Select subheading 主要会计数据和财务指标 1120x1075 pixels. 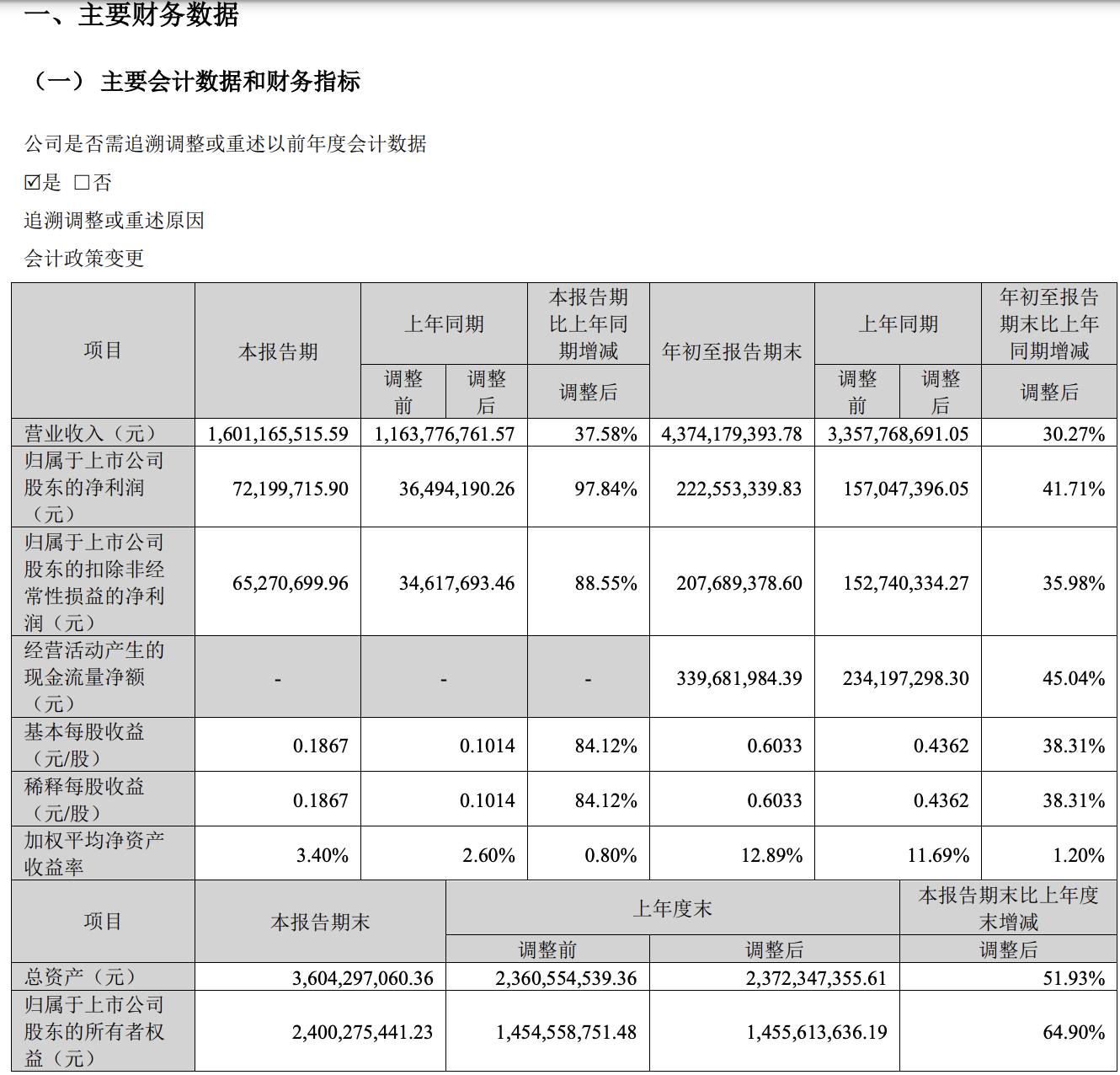click(231, 82)
